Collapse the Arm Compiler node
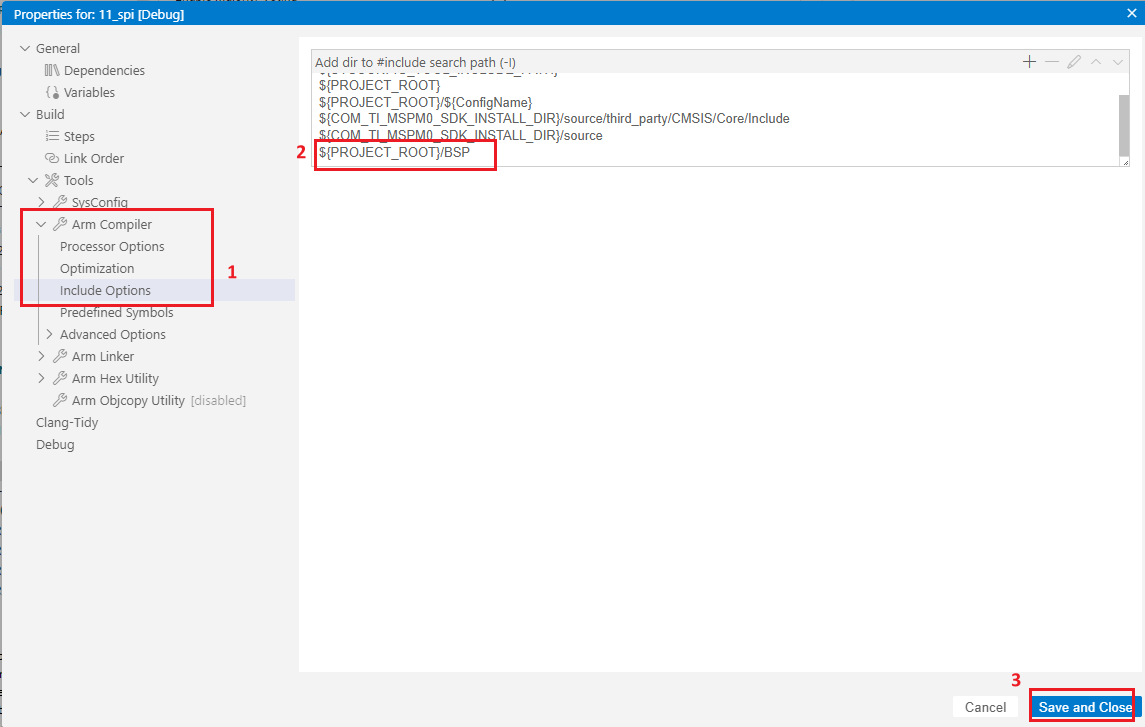 click(x=41, y=224)
